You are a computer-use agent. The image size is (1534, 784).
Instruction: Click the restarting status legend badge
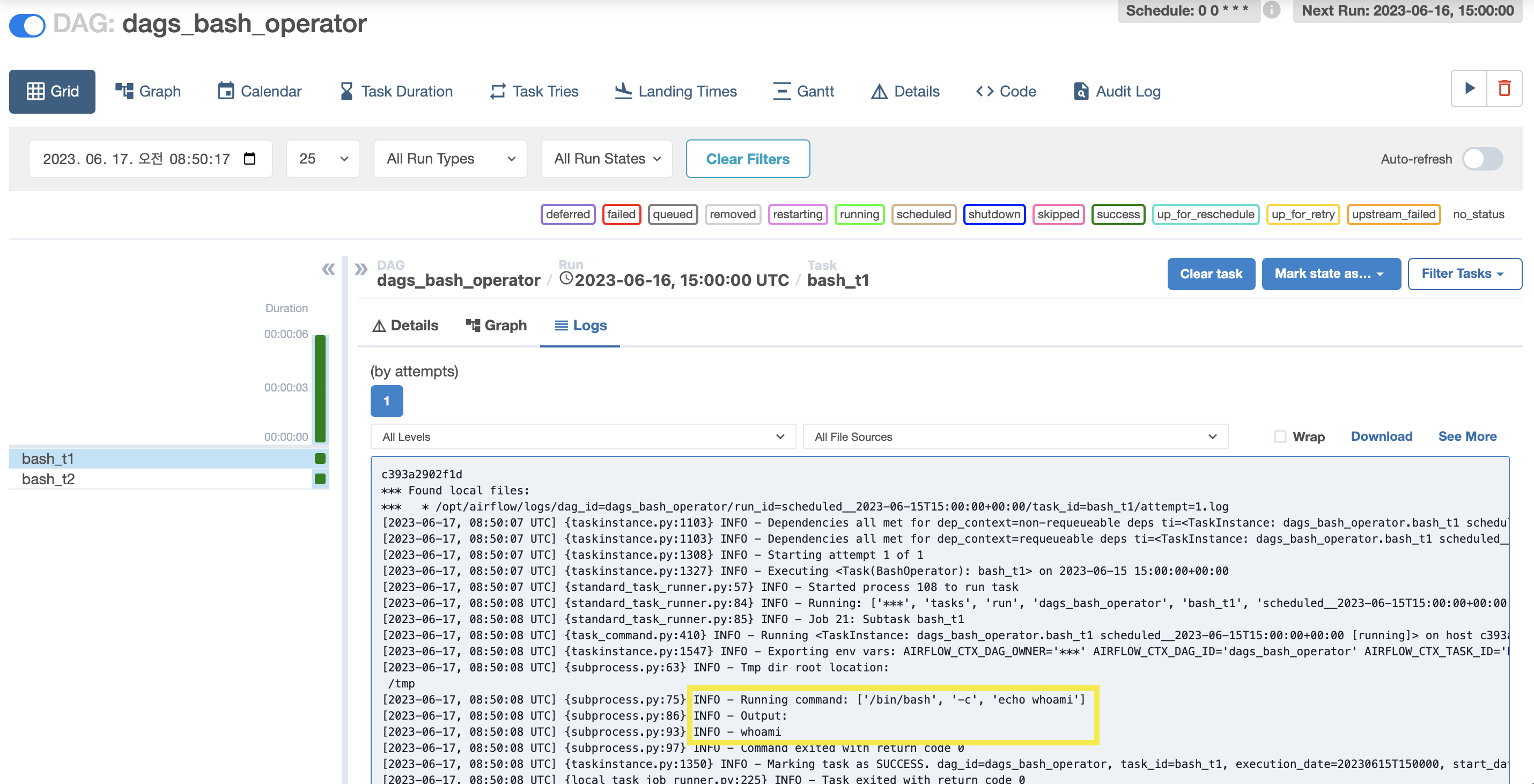[798, 215]
